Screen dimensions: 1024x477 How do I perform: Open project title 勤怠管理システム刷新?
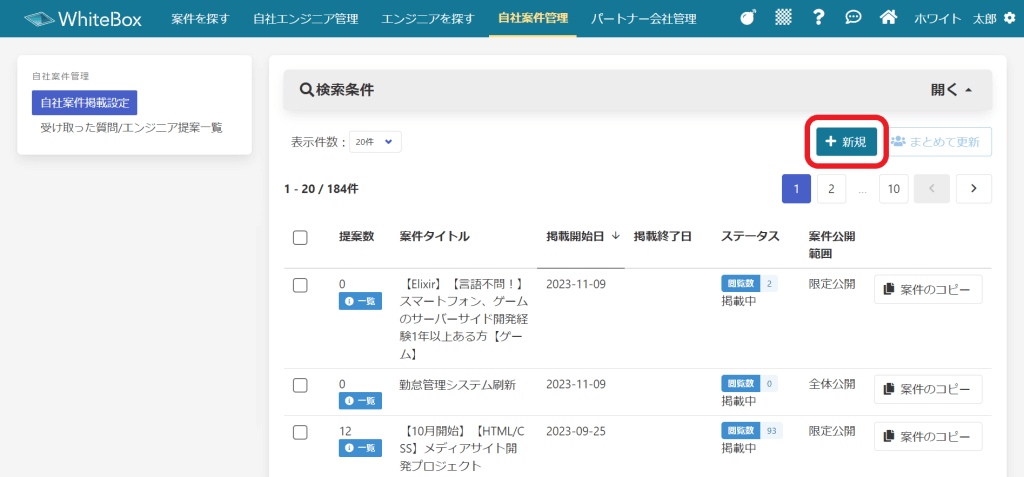click(458, 385)
